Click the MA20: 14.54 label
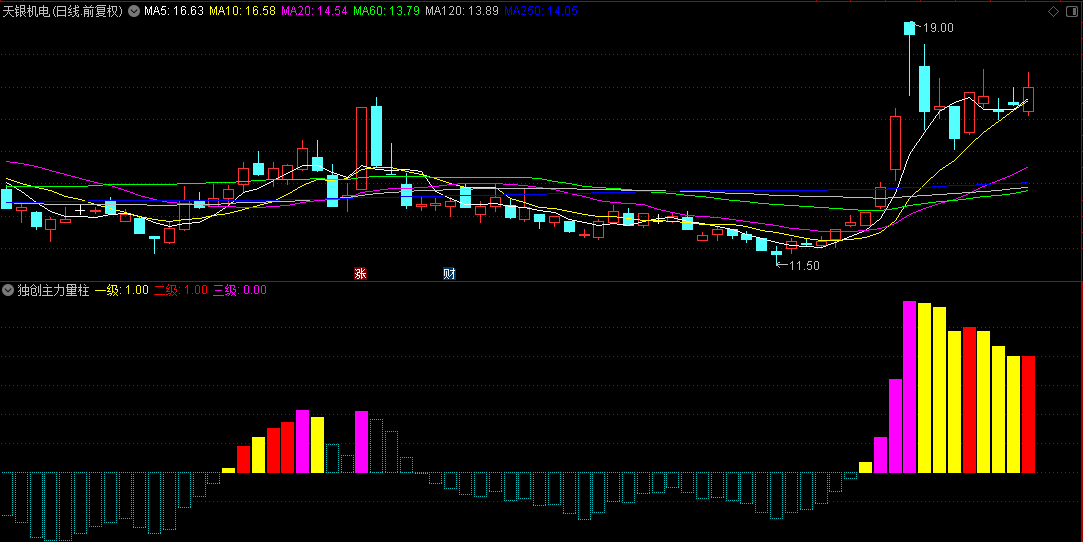1083x542 pixels. tap(315, 11)
